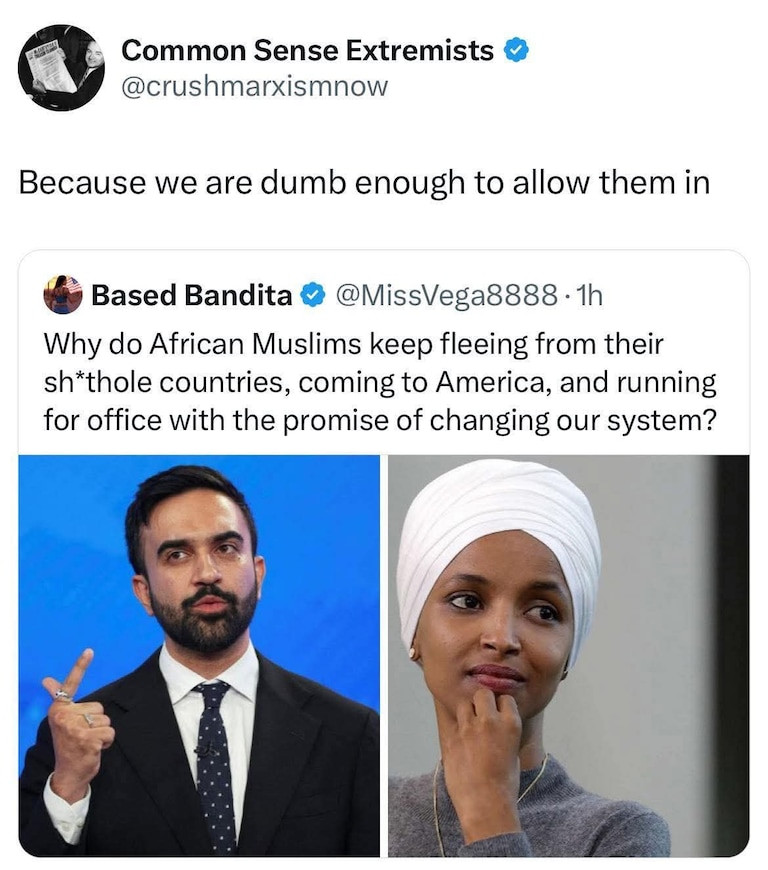Open the @MissVega8888 handle
Image resolution: width=768 pixels, height=870 pixels.
coord(447,295)
